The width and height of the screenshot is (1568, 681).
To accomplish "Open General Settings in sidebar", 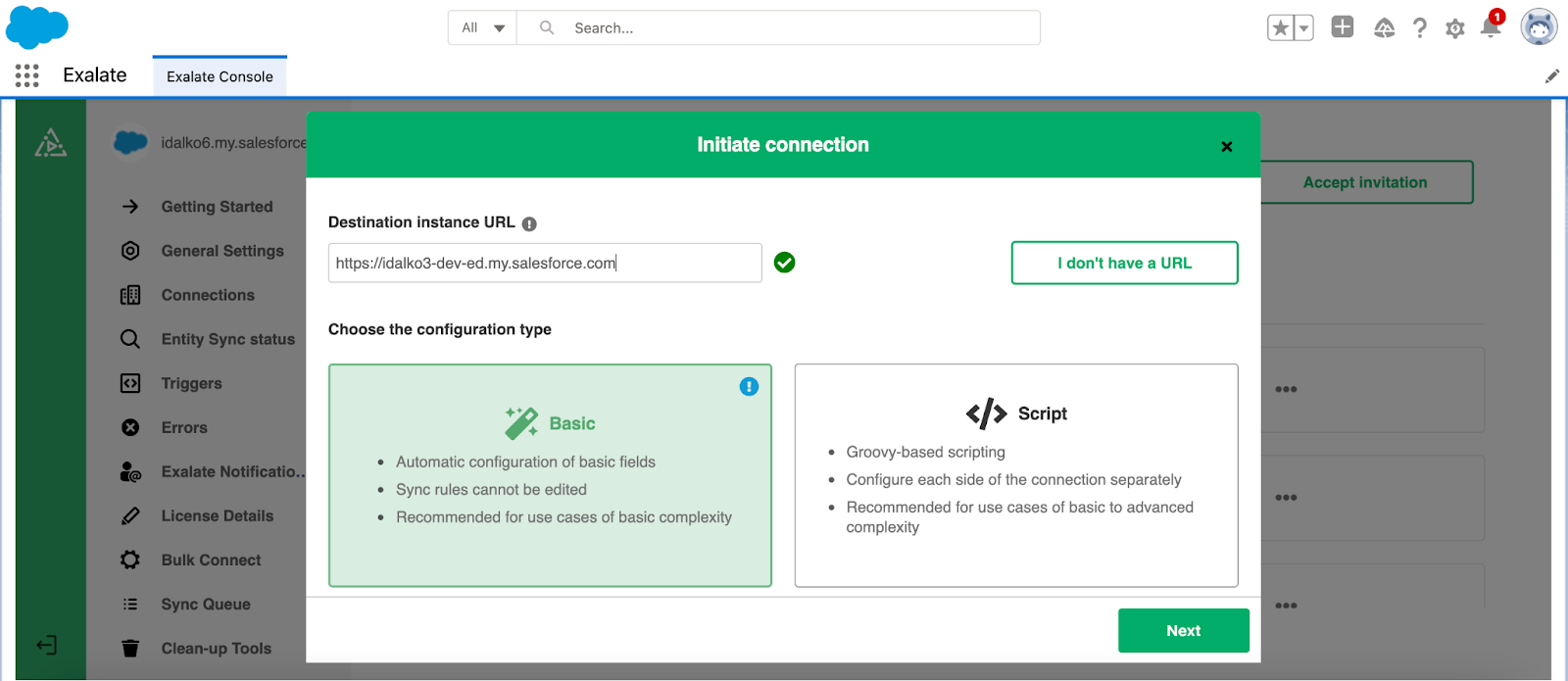I will click(222, 251).
